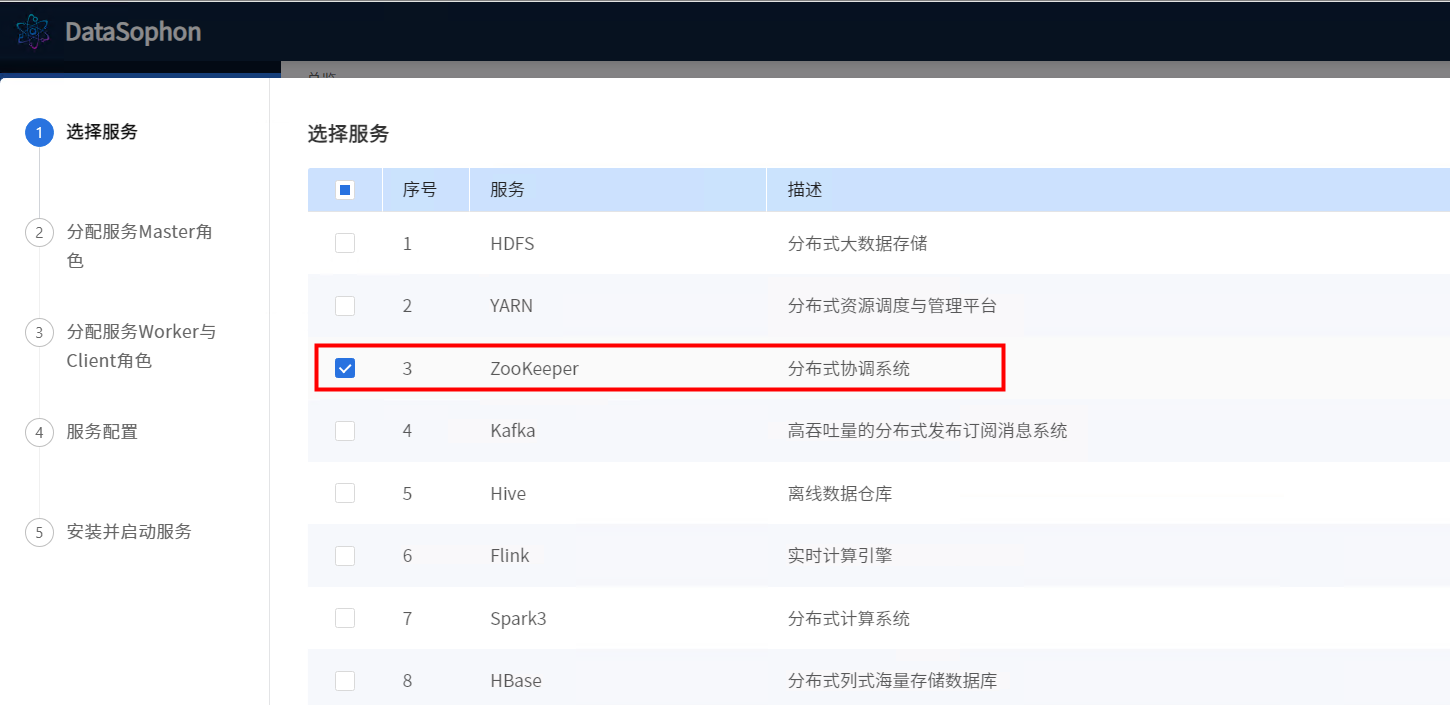Click serial number 1 in HDFS row
The image size is (1450, 705).
(407, 243)
